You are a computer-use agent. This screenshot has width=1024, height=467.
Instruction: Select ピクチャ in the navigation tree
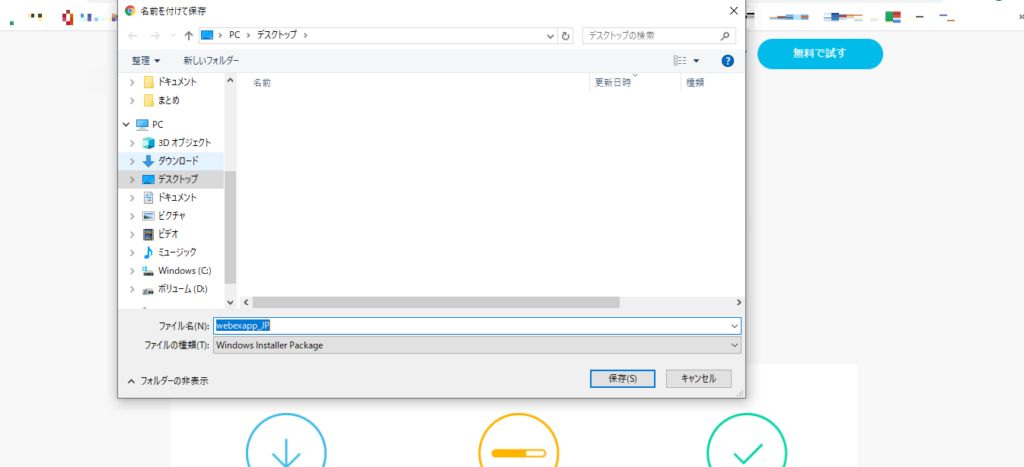172,216
